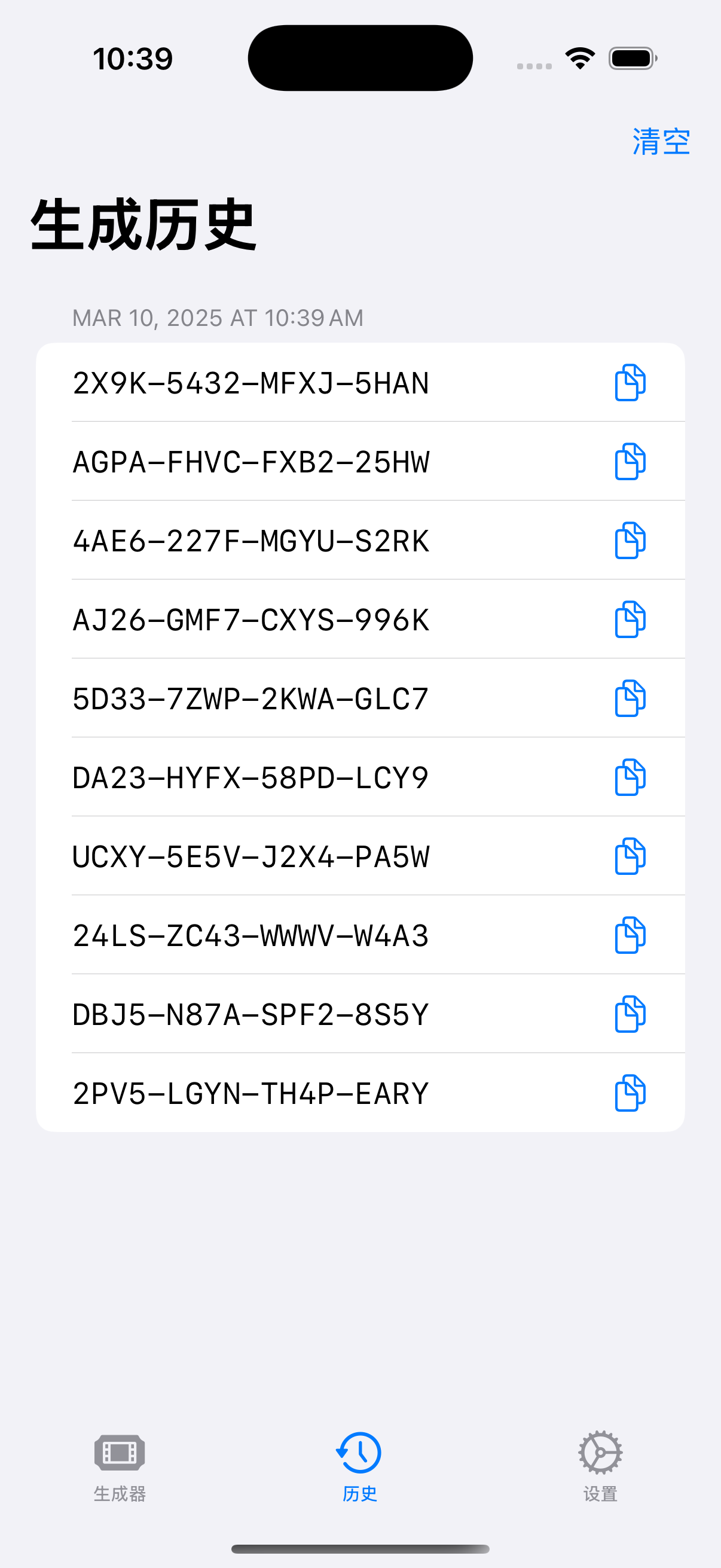Tap the 生成历史 page title
This screenshot has width=721, height=1568.
[143, 225]
